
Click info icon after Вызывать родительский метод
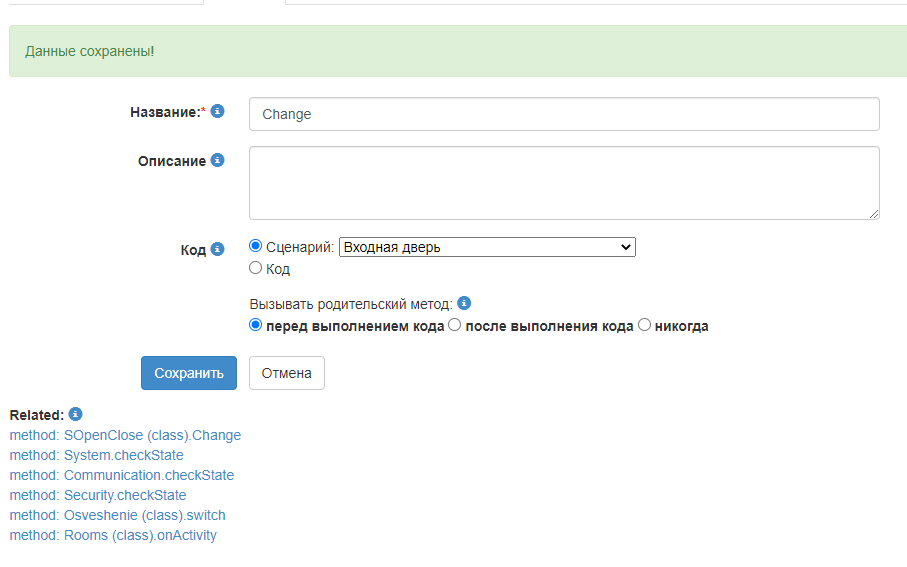(464, 303)
